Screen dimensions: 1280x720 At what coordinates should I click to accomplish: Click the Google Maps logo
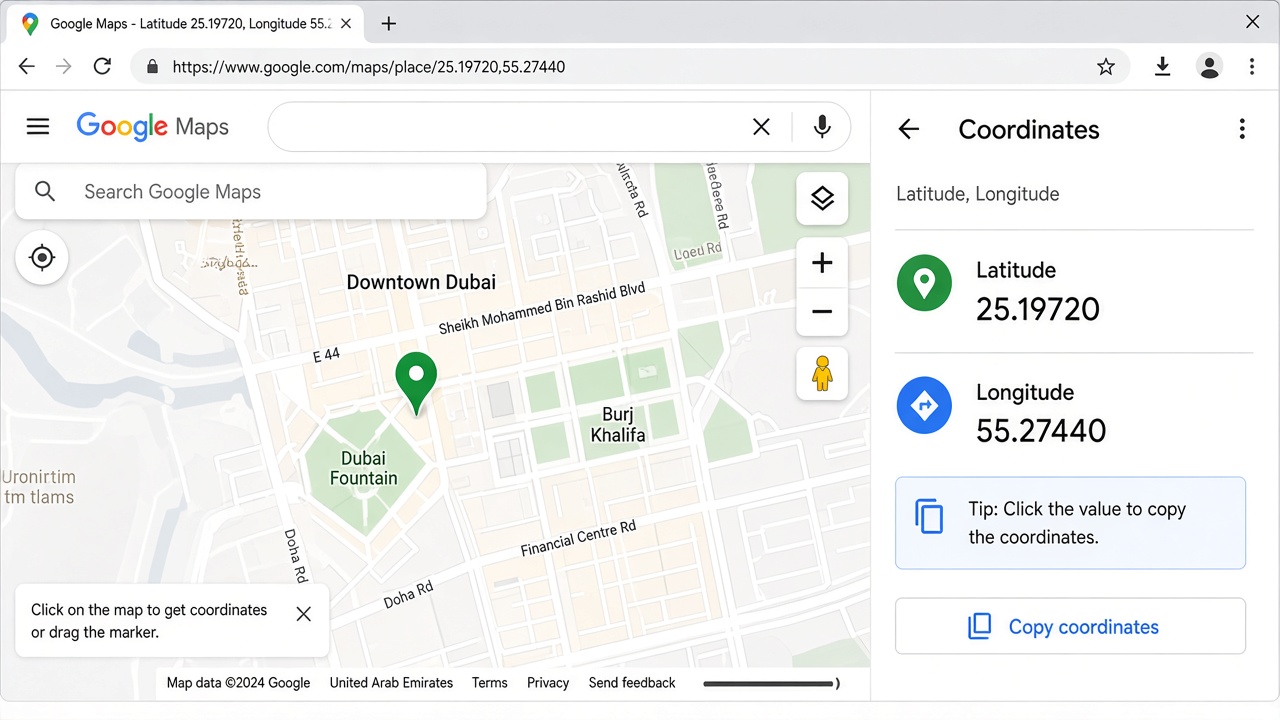152,127
